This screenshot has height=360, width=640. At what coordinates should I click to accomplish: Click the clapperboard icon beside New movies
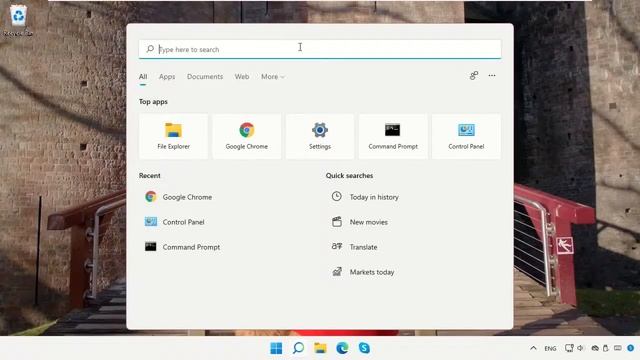point(337,222)
